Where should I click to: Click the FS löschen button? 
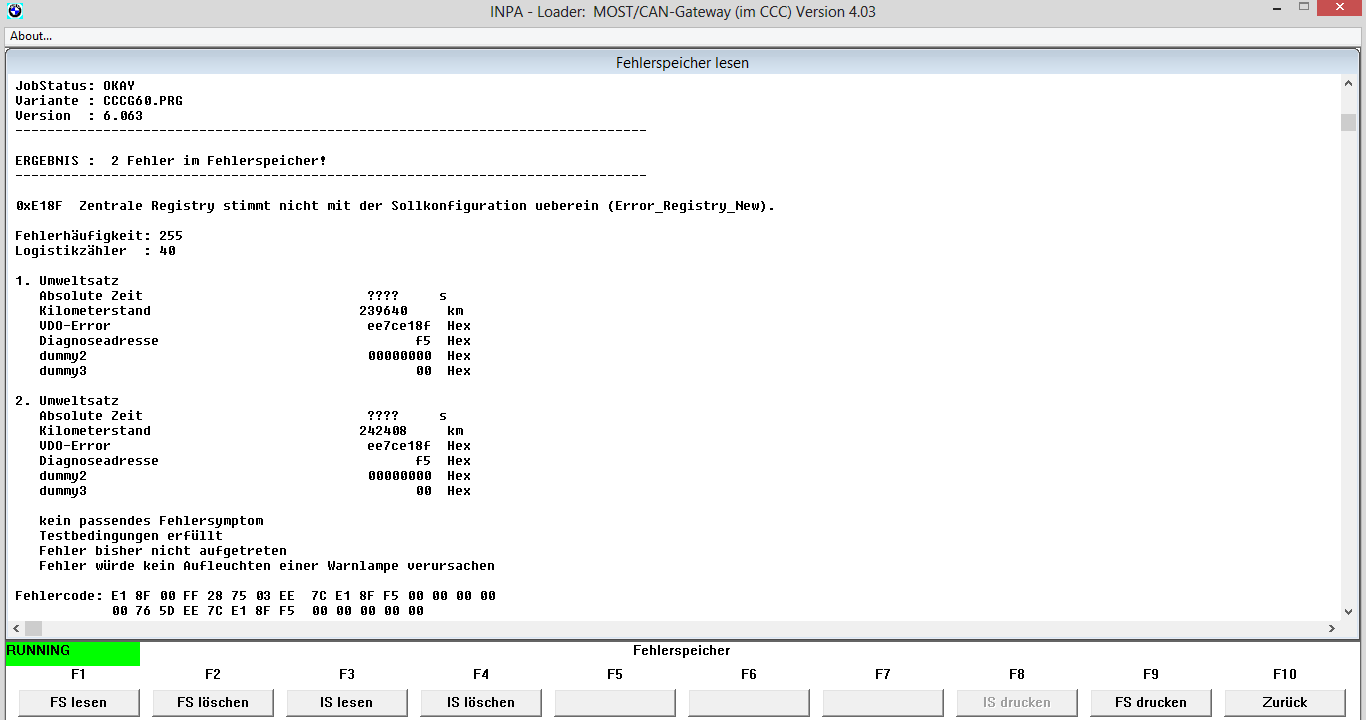[212, 702]
